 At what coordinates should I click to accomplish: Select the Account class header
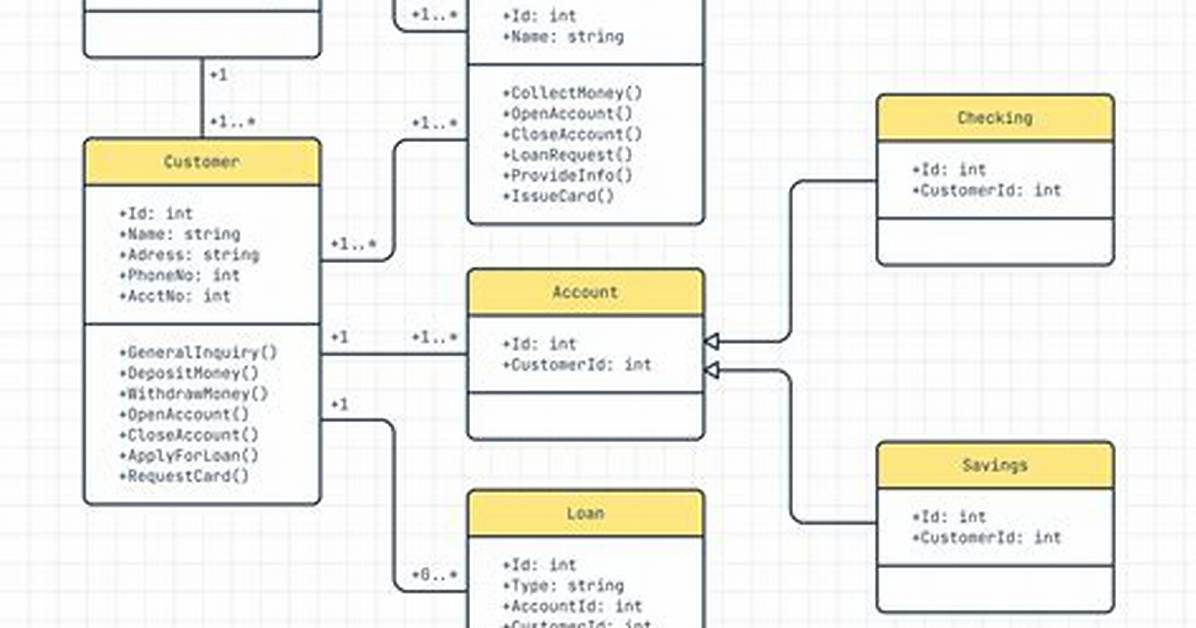586,292
